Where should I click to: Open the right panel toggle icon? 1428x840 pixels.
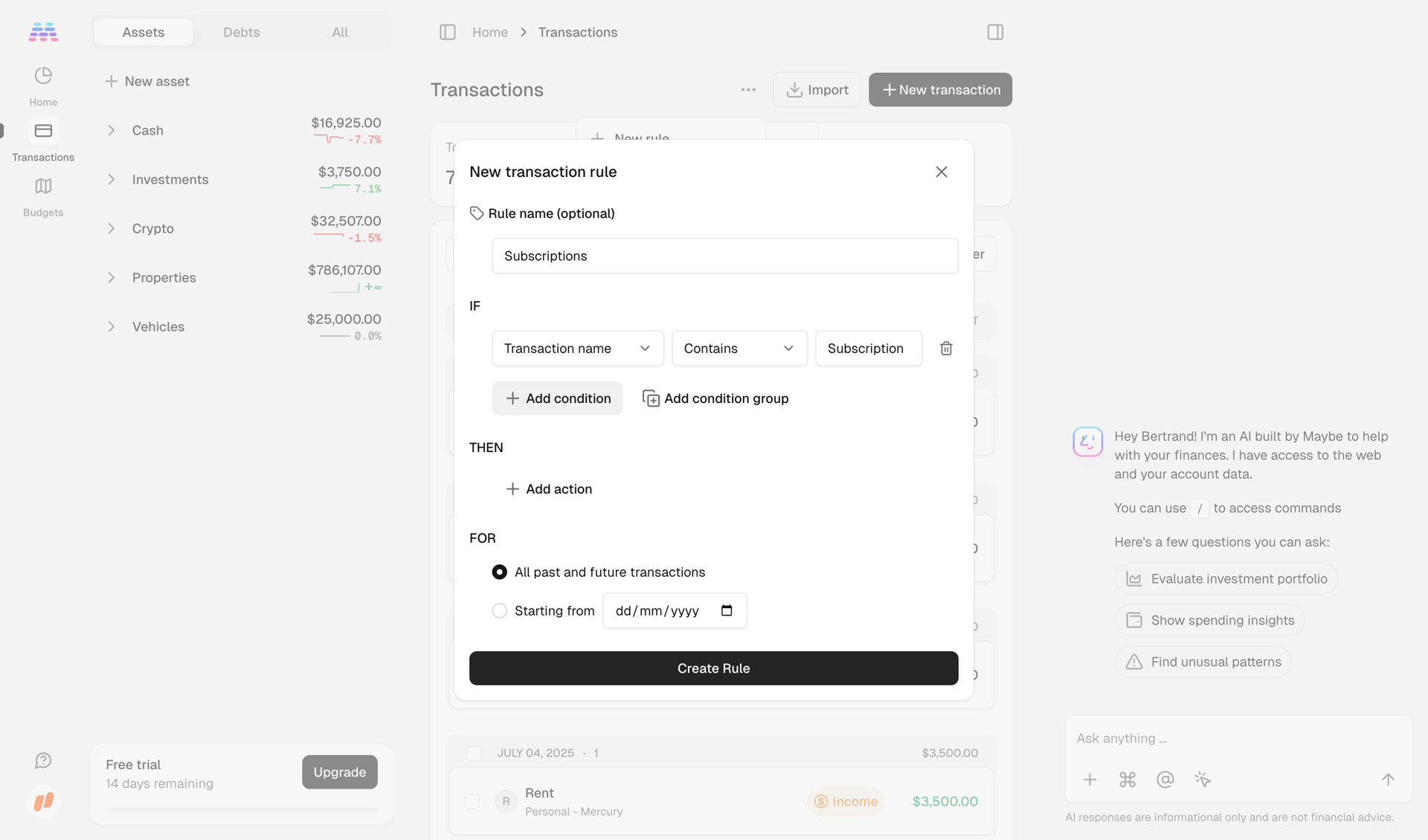point(994,32)
